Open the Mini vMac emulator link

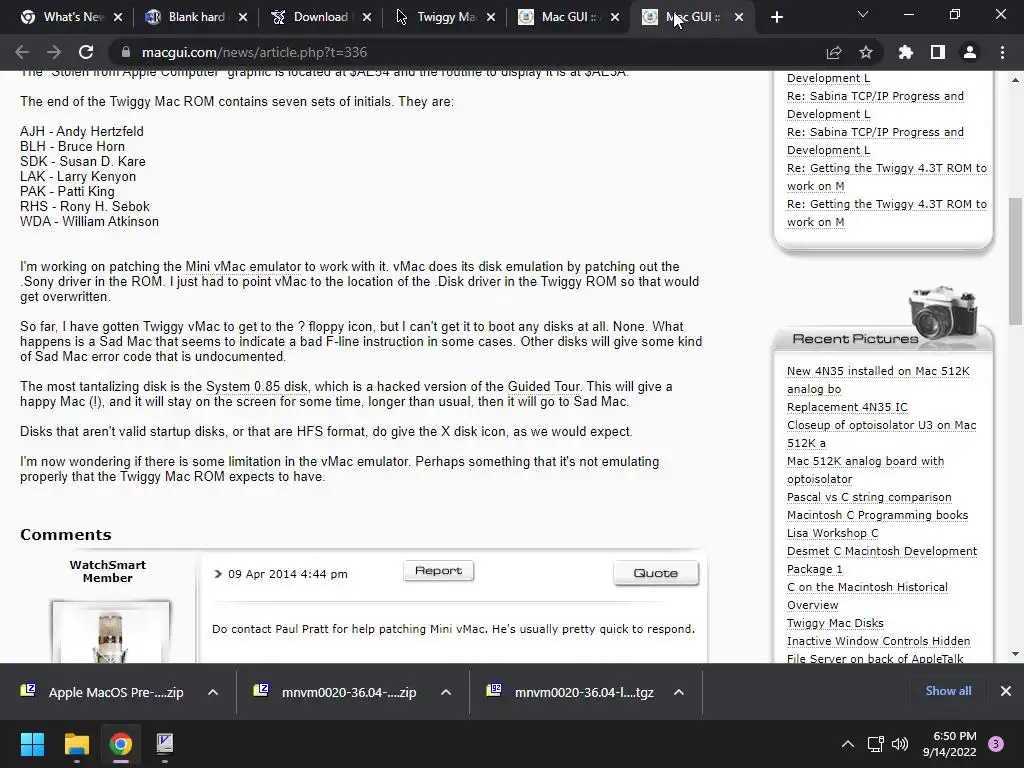point(243,266)
